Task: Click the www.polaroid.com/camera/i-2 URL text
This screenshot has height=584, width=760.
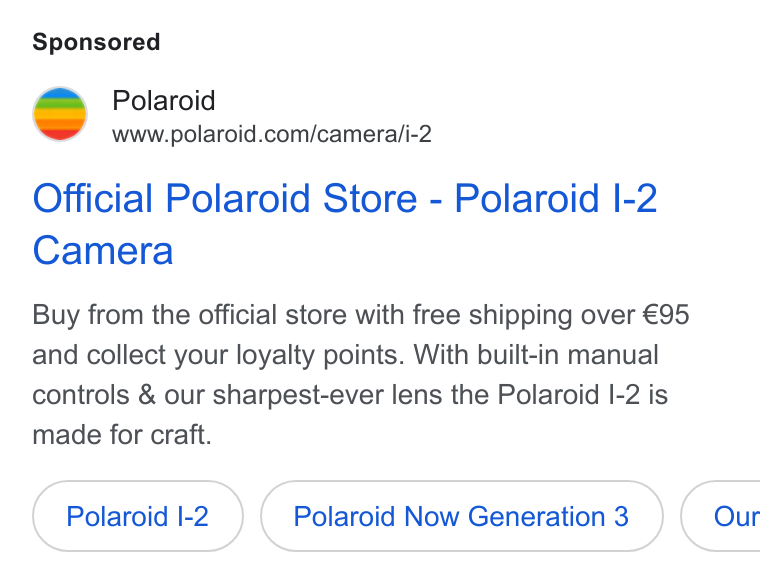Action: 271,134
